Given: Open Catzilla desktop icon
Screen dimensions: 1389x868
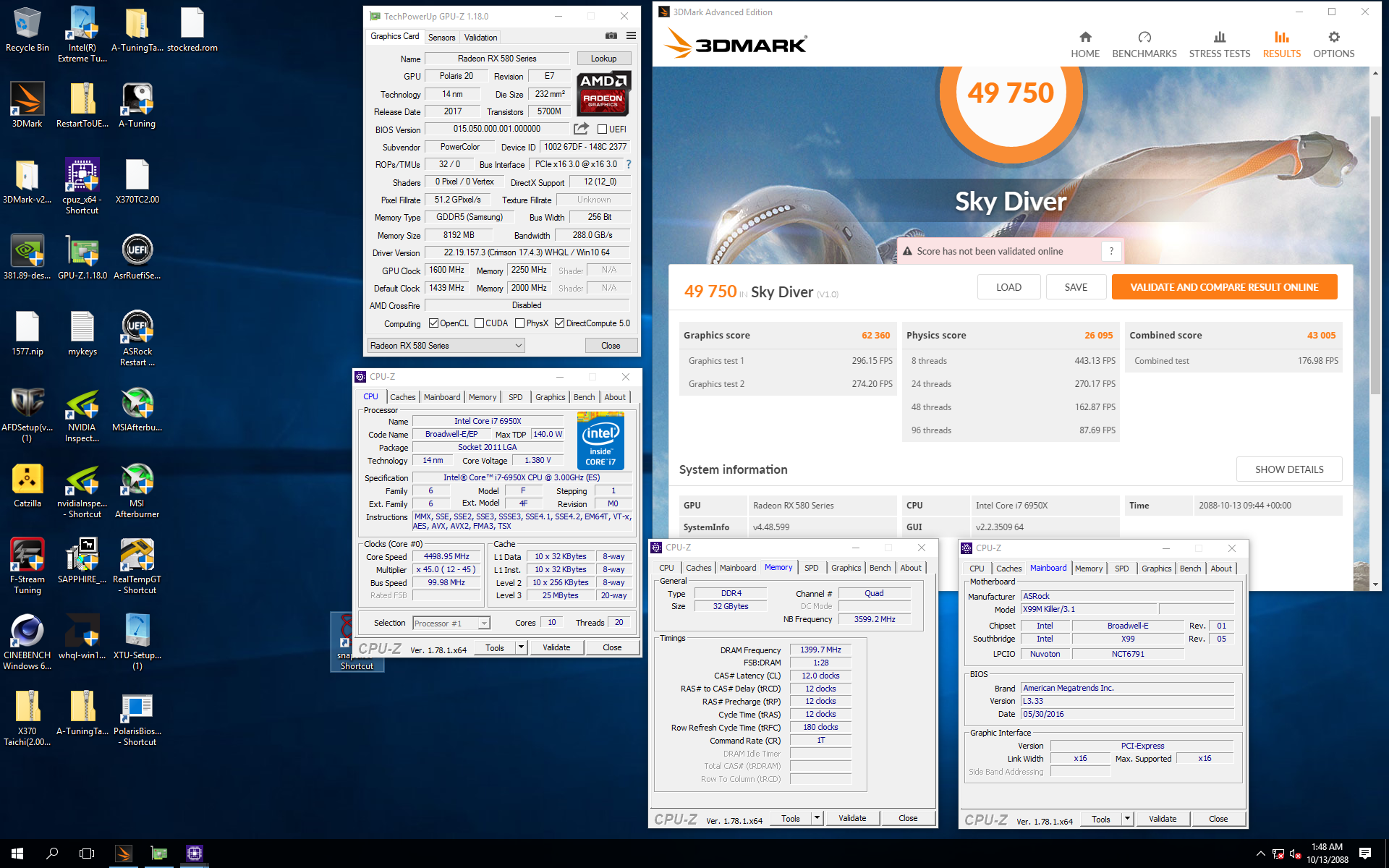Looking at the screenshot, I should click(27, 485).
